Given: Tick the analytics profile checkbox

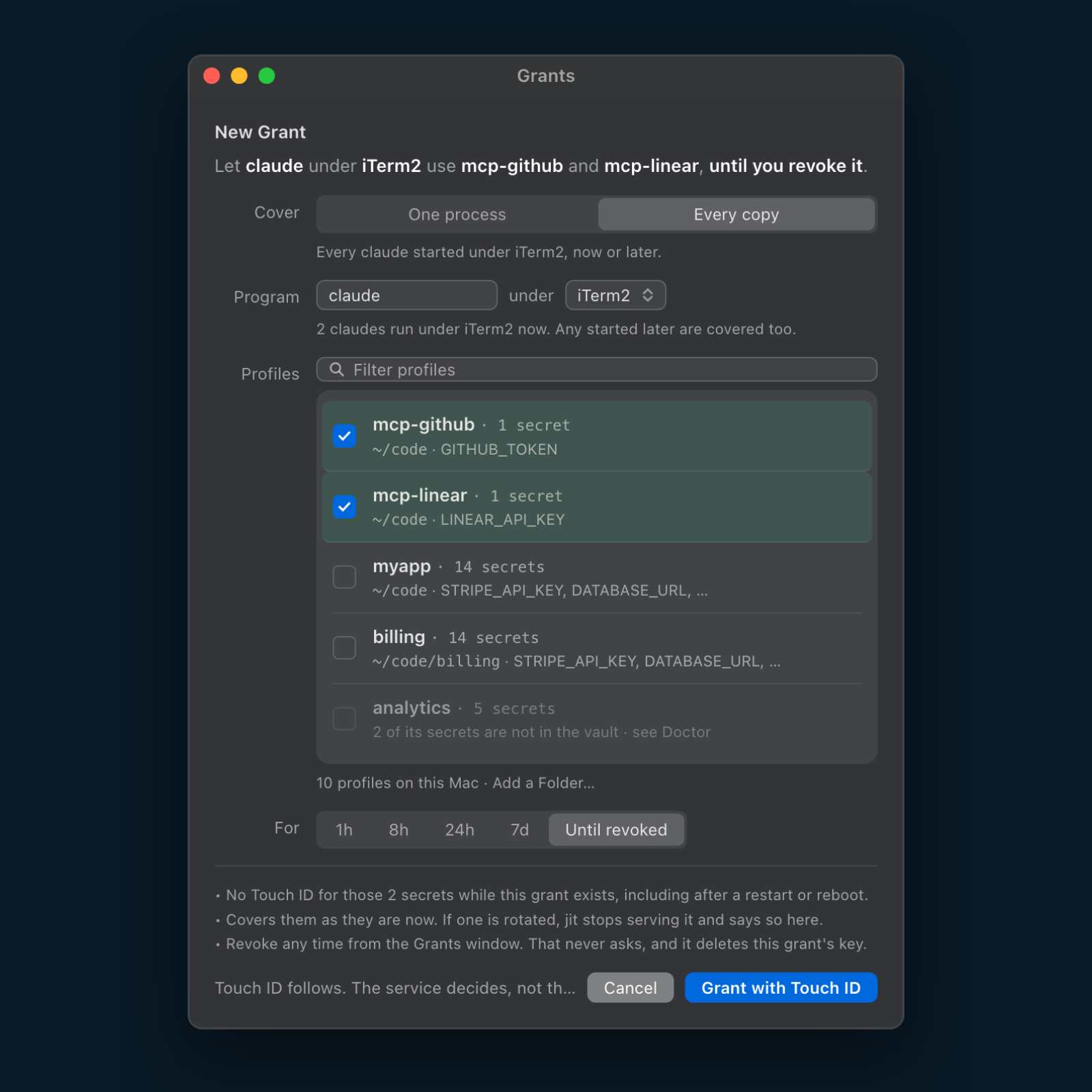Looking at the screenshot, I should [x=344, y=718].
